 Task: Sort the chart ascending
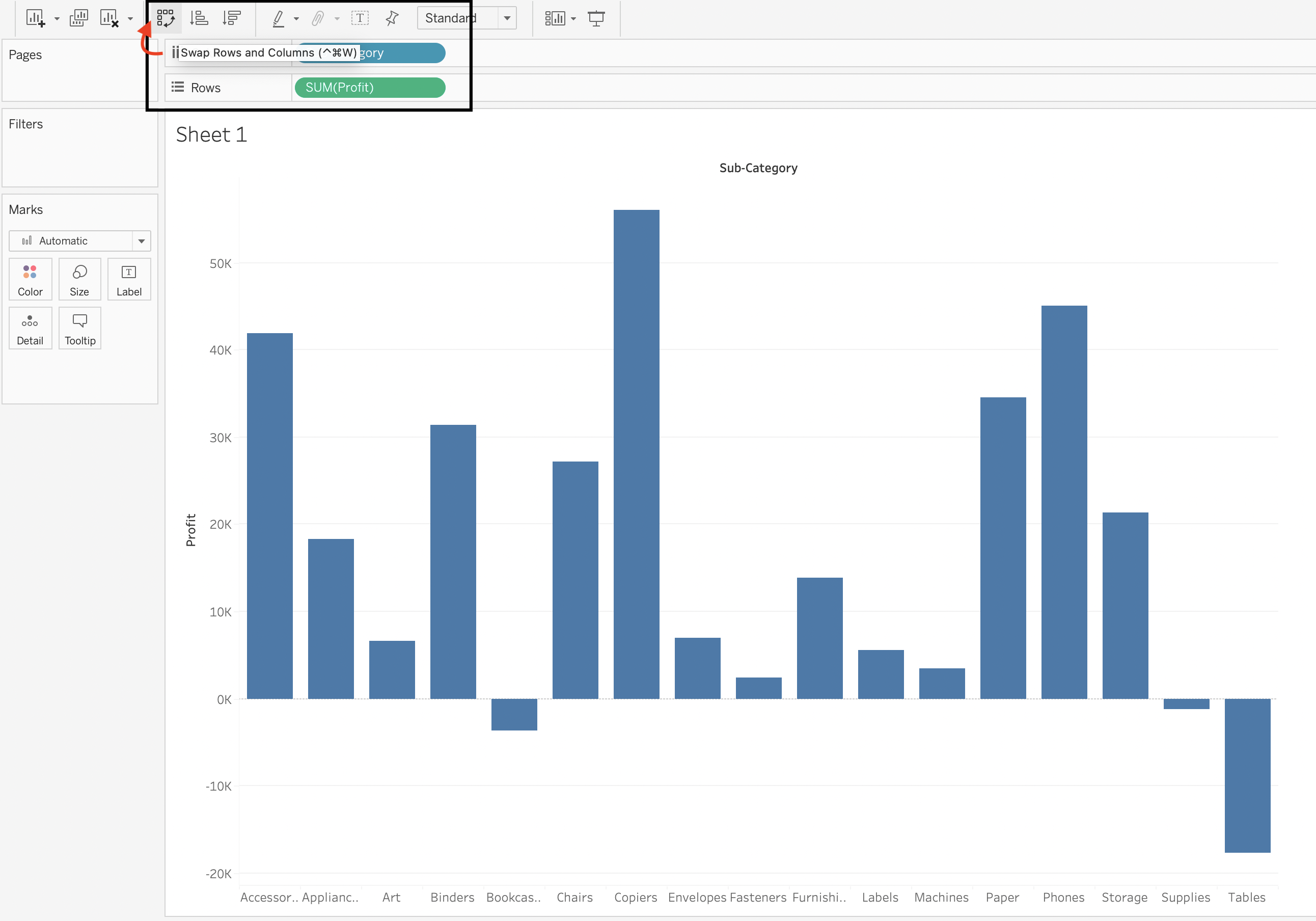click(x=199, y=18)
